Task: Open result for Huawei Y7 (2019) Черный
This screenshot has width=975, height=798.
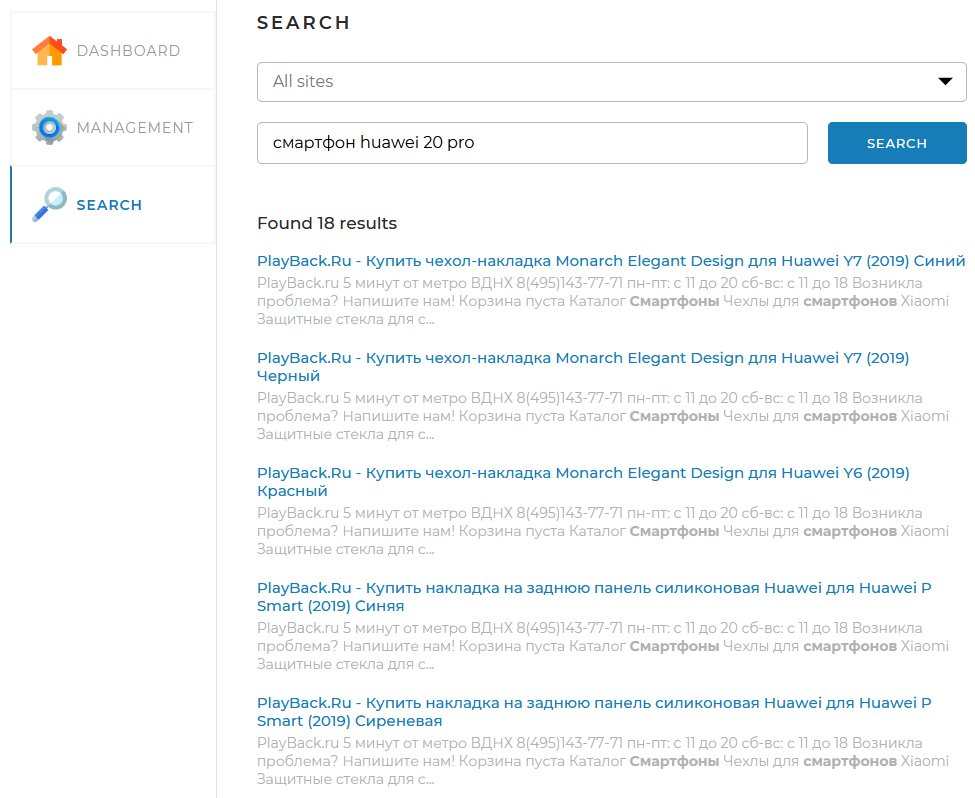Action: click(x=583, y=366)
